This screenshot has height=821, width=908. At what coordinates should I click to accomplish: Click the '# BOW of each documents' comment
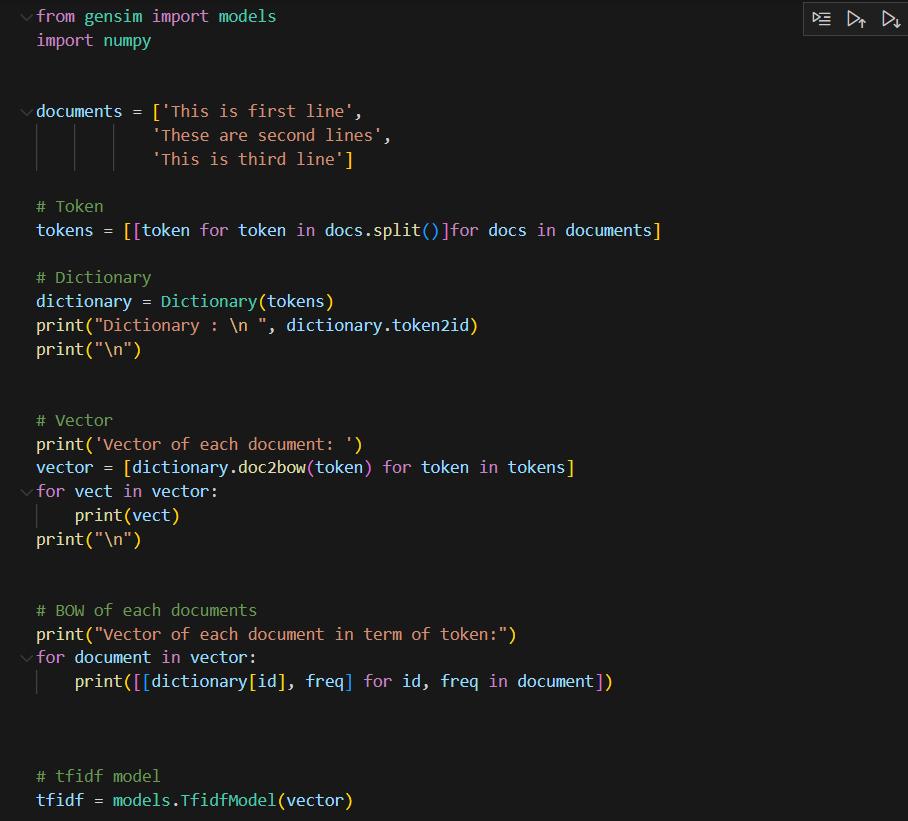click(147, 610)
